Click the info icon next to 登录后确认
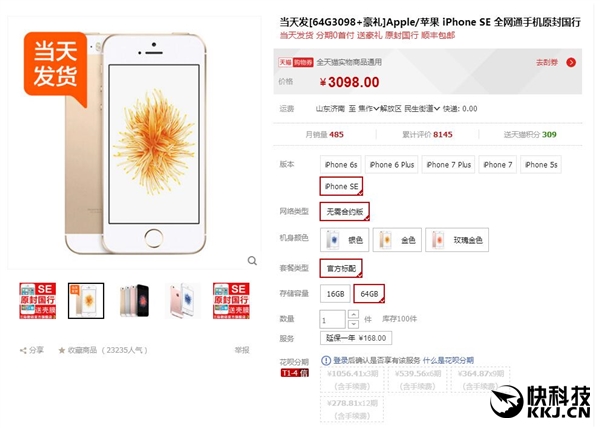The width and height of the screenshot is (600, 428). coord(326,360)
